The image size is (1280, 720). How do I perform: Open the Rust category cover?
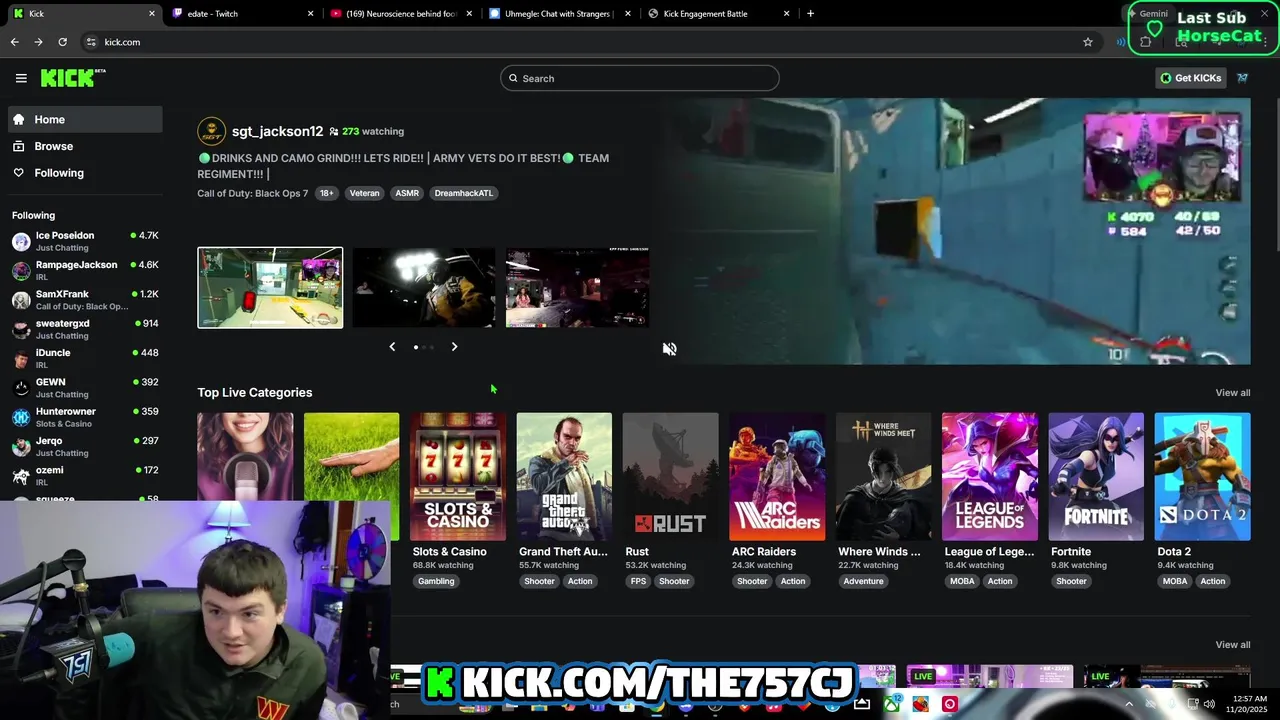tap(670, 477)
